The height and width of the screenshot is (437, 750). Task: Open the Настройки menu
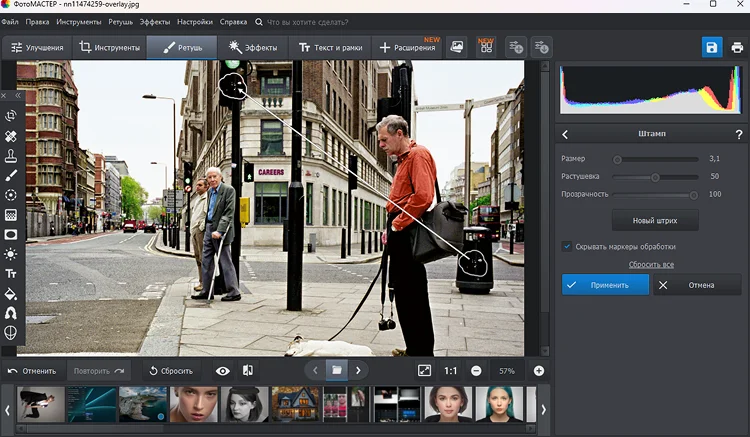[x=195, y=22]
